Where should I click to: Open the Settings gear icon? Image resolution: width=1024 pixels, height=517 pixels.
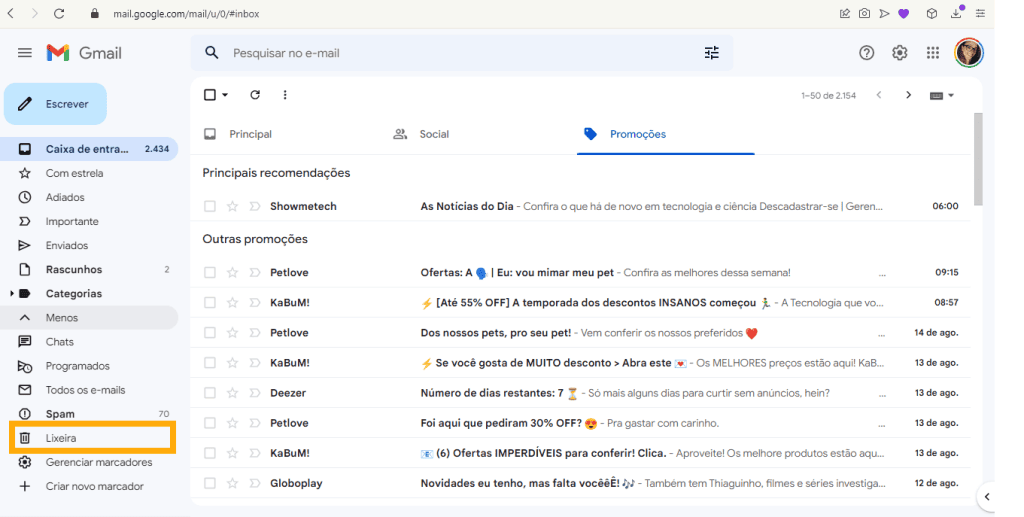tap(900, 53)
